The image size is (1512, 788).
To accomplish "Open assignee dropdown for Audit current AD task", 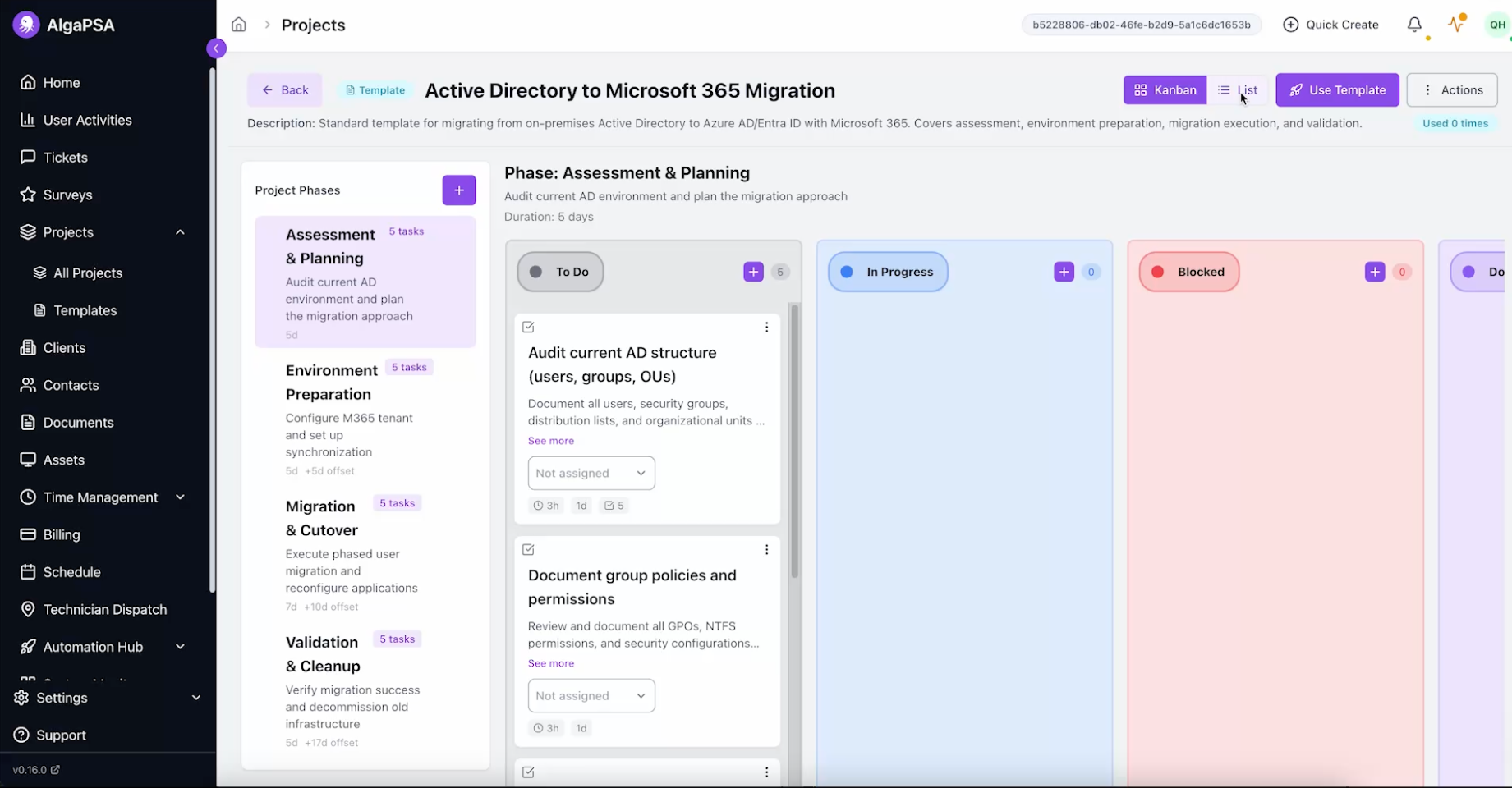I will 591,474.
